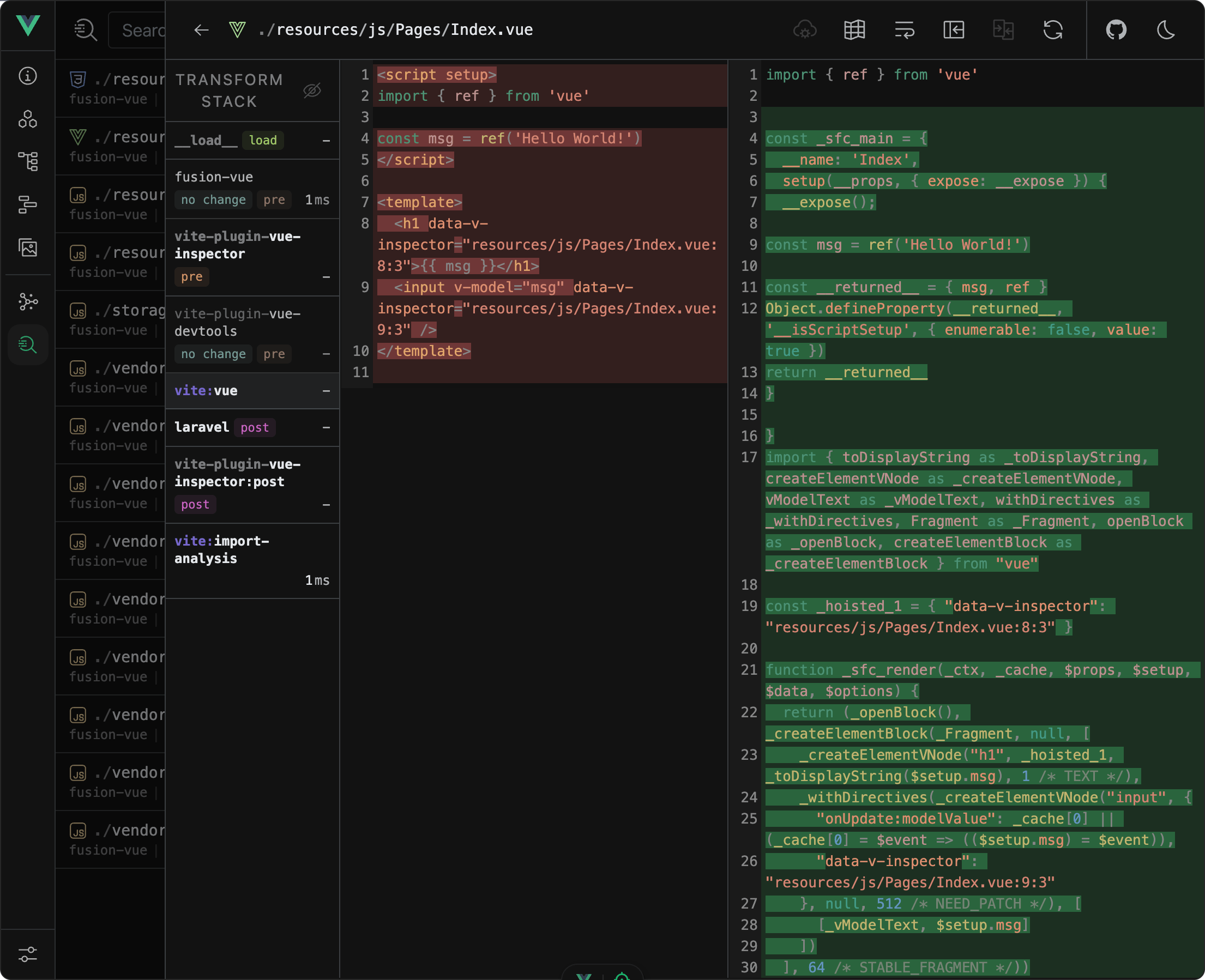Screen dimensions: 1205x980
Task: Toggle line wrap in the code view
Action: coord(904,30)
